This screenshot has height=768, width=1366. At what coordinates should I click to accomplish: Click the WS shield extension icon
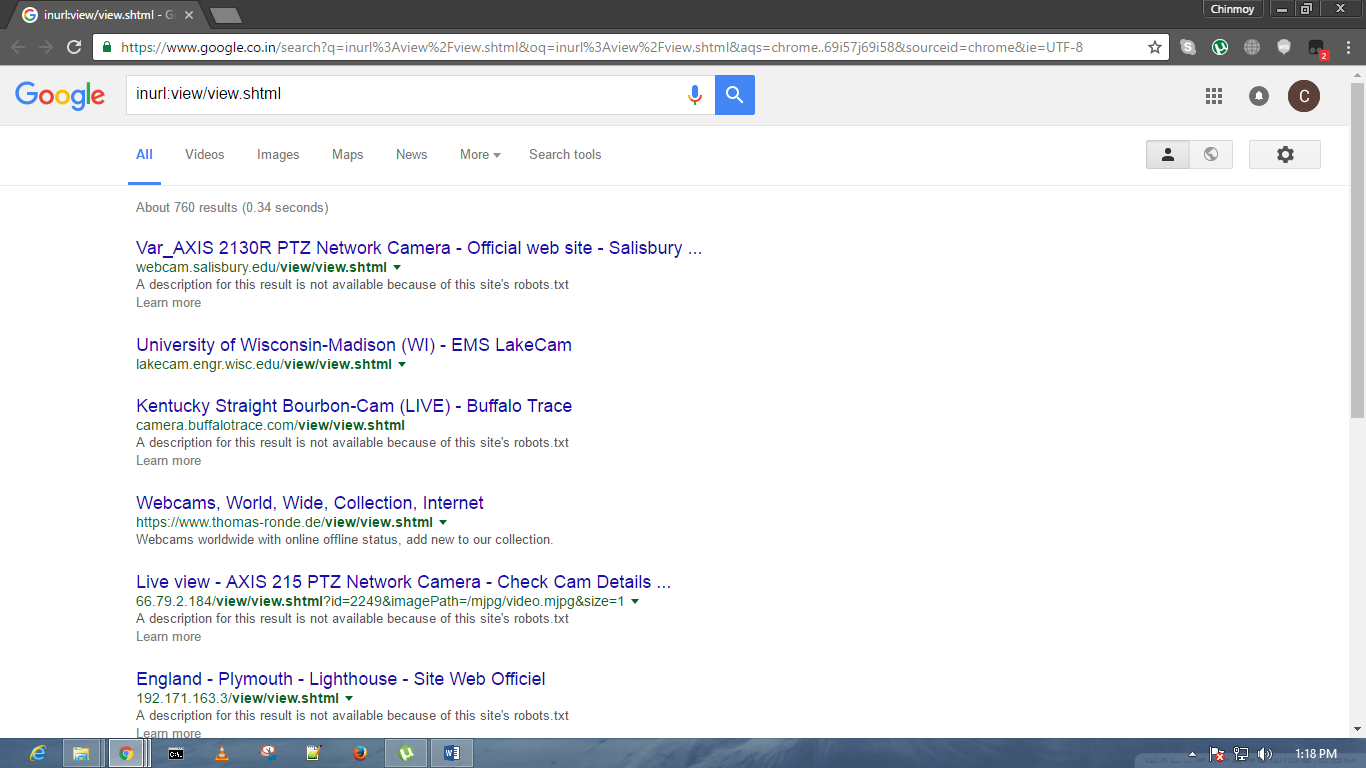[x=1284, y=47]
